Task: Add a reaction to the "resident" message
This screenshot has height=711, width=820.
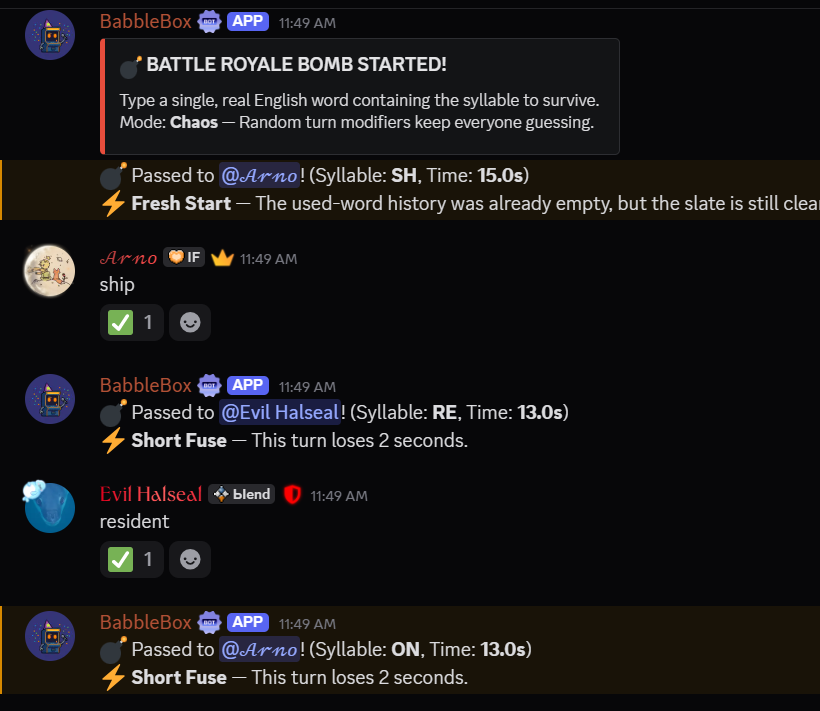Action: 190,559
